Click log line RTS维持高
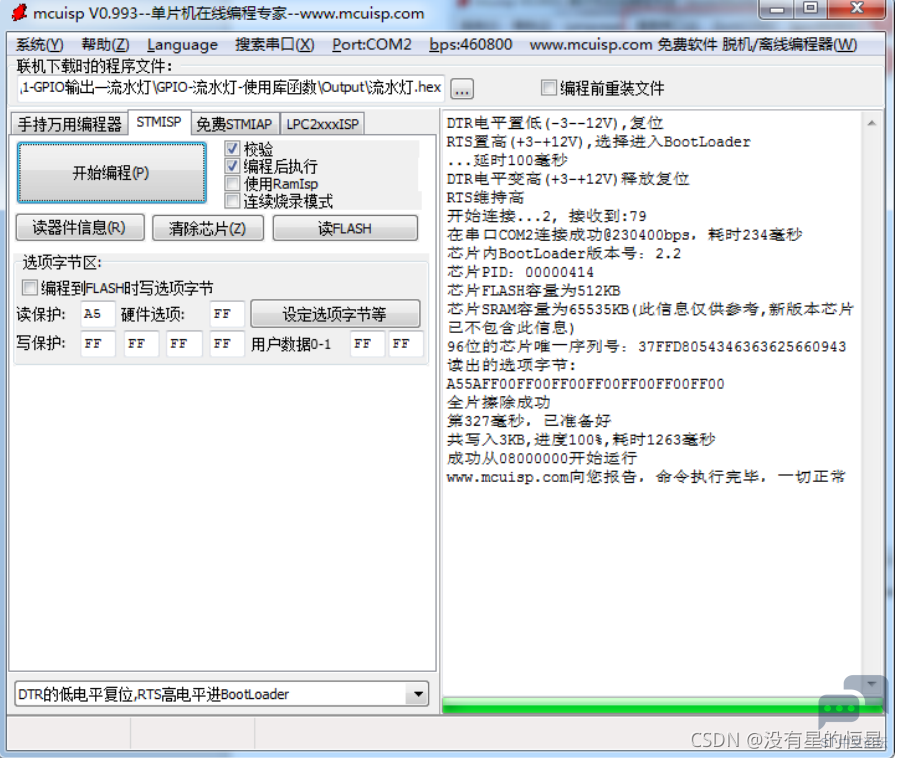 [x=485, y=197]
